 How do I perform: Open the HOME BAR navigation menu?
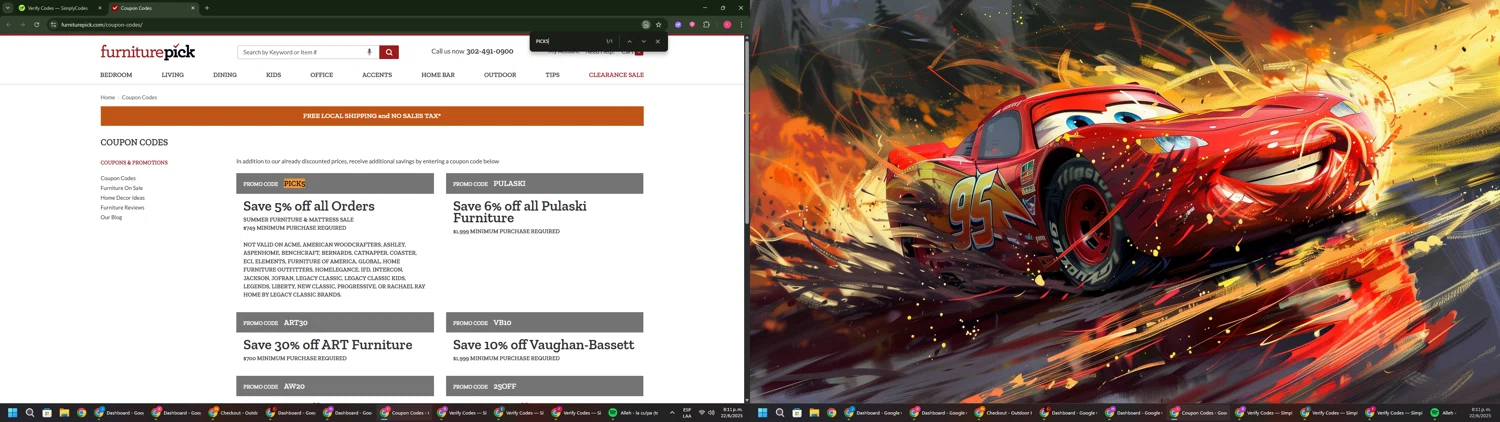(438, 75)
